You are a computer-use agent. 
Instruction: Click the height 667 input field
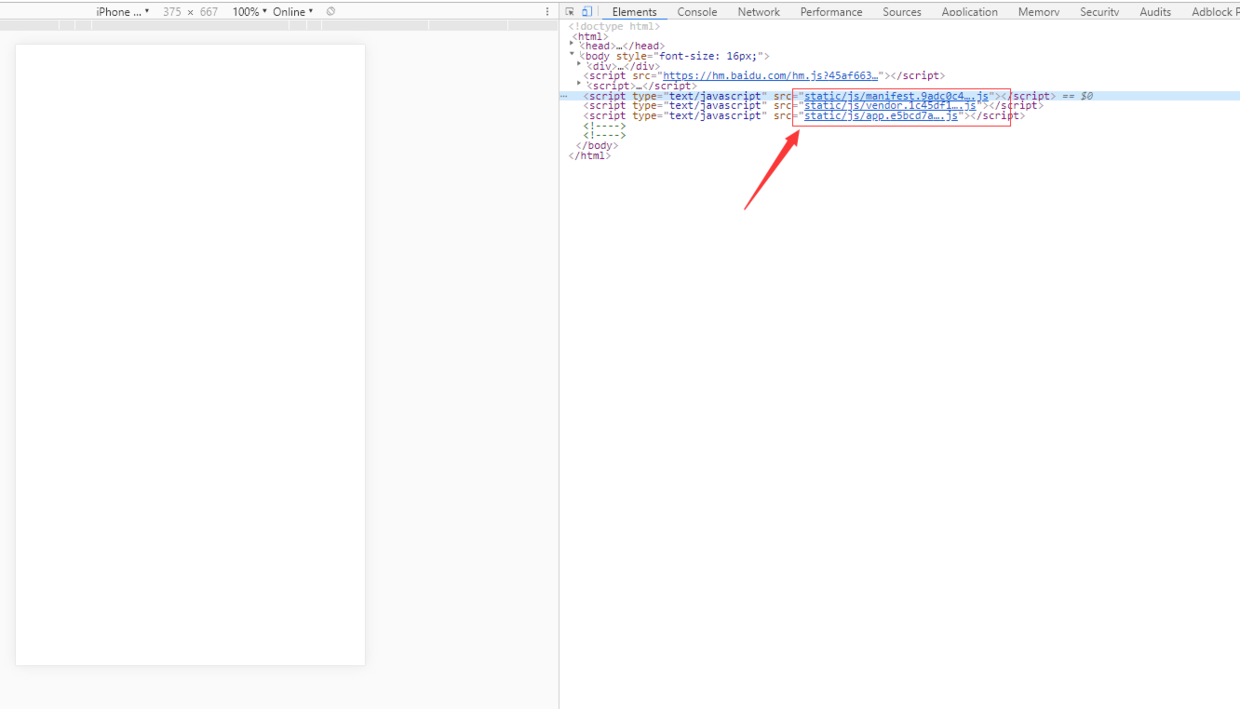click(209, 12)
